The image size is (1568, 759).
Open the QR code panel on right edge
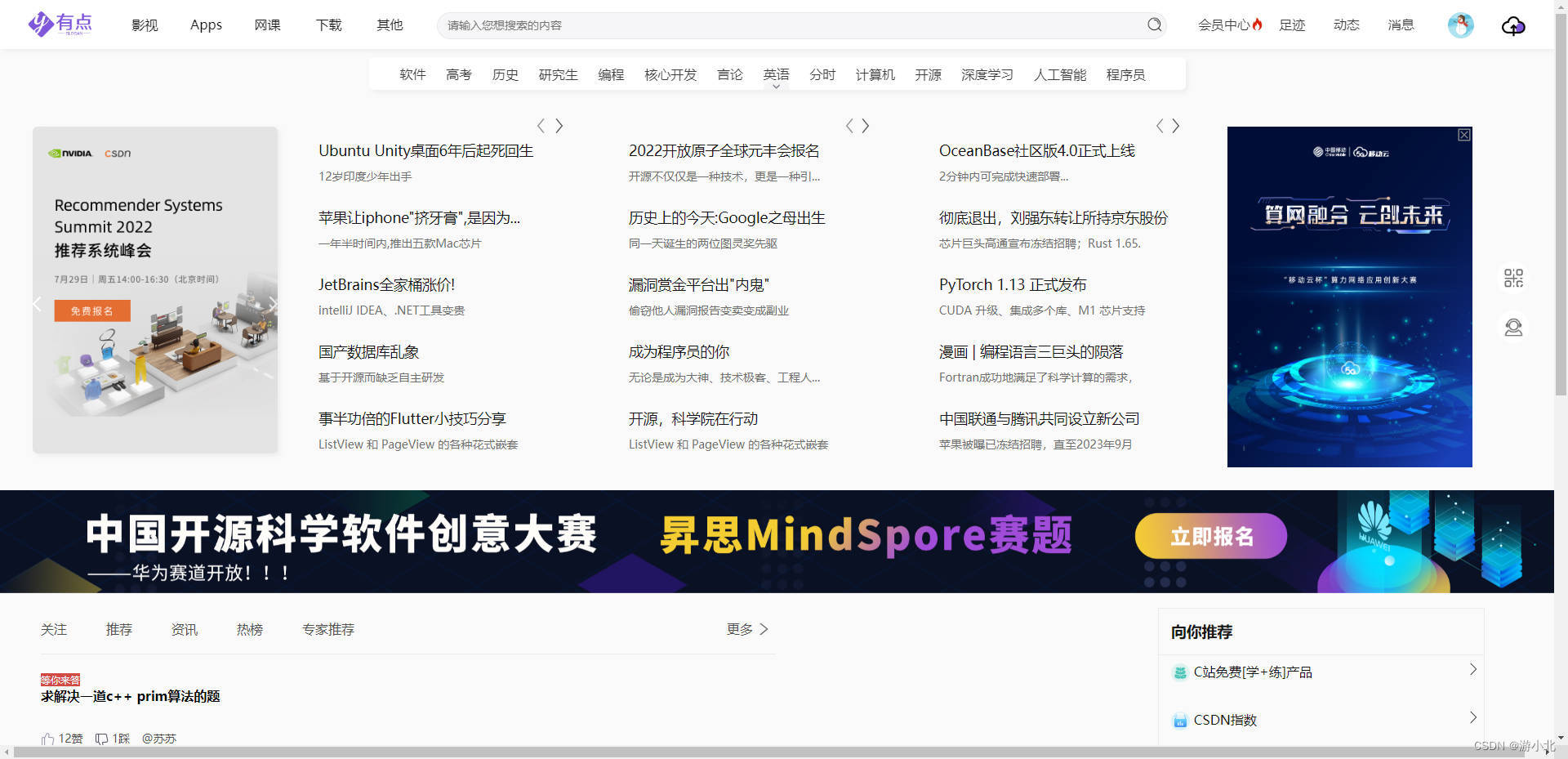point(1514,278)
